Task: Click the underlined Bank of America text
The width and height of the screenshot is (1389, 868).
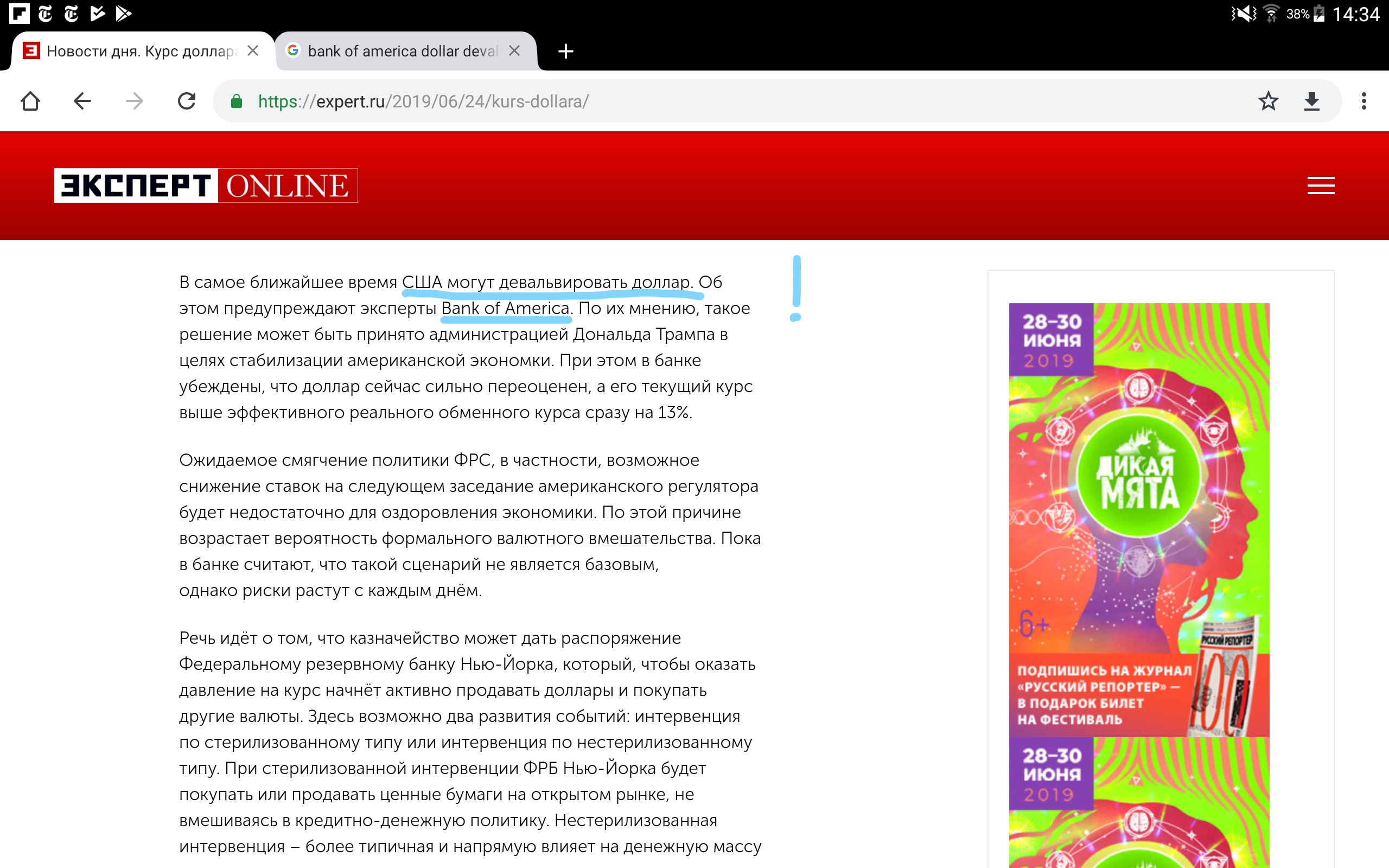Action: pyautogui.click(x=505, y=308)
